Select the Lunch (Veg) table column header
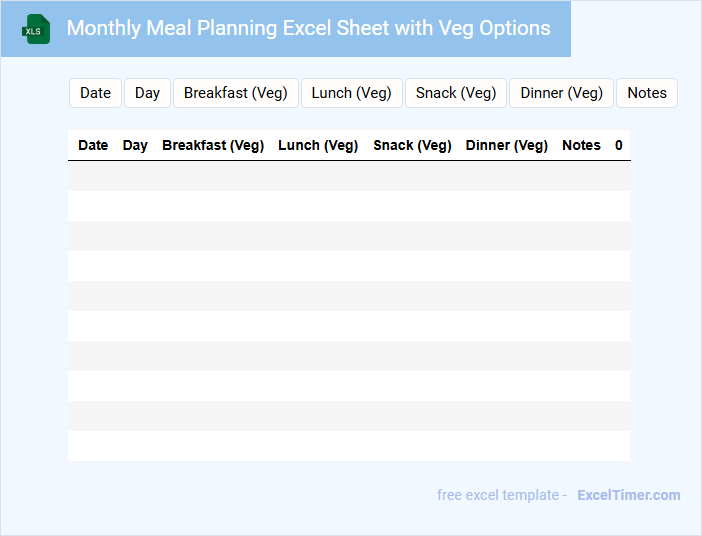Viewport: 702px width, 536px height. [x=318, y=145]
